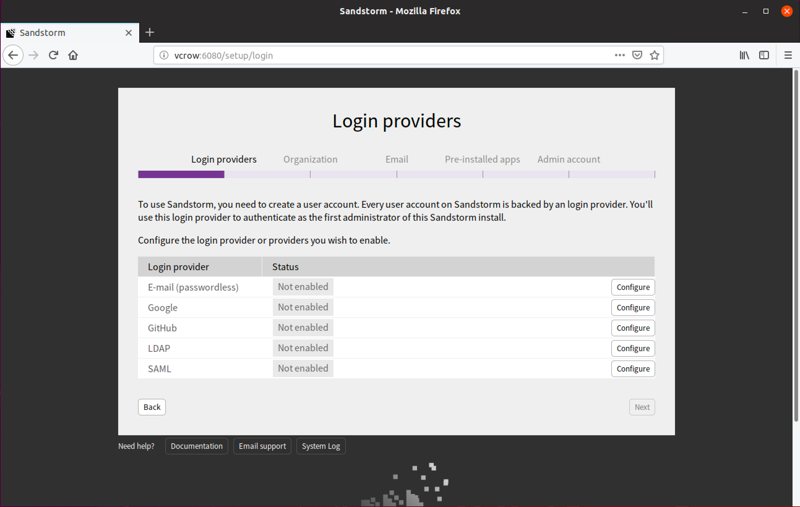Reload the current page

53,55
